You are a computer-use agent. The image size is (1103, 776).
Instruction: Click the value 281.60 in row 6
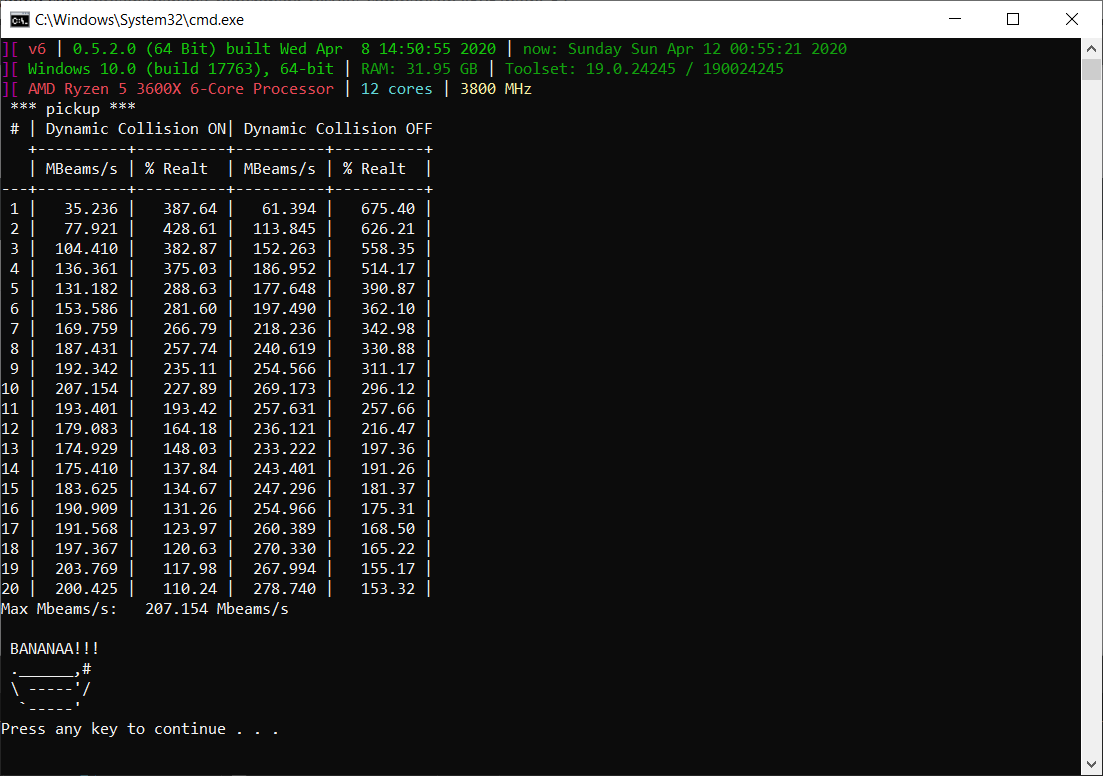(190, 309)
